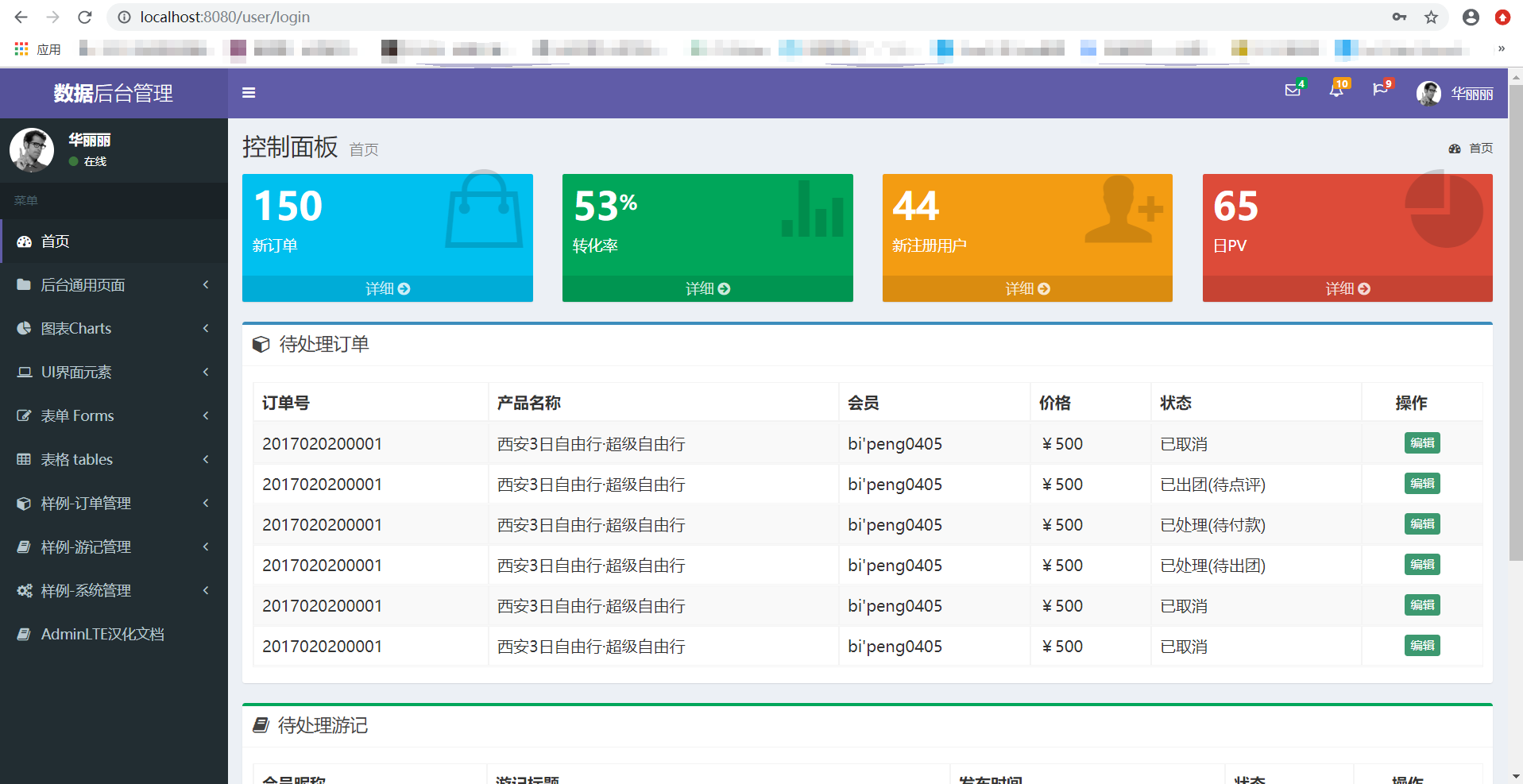Open the messages envelope icon in navbar
This screenshot has height=784, width=1523.
pos(1293,91)
